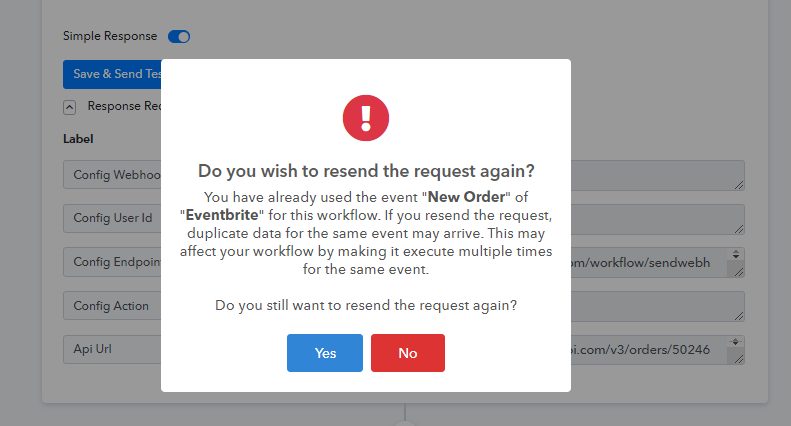
Task: Click resize handle of Config Webhook value box
Action: tap(739, 185)
